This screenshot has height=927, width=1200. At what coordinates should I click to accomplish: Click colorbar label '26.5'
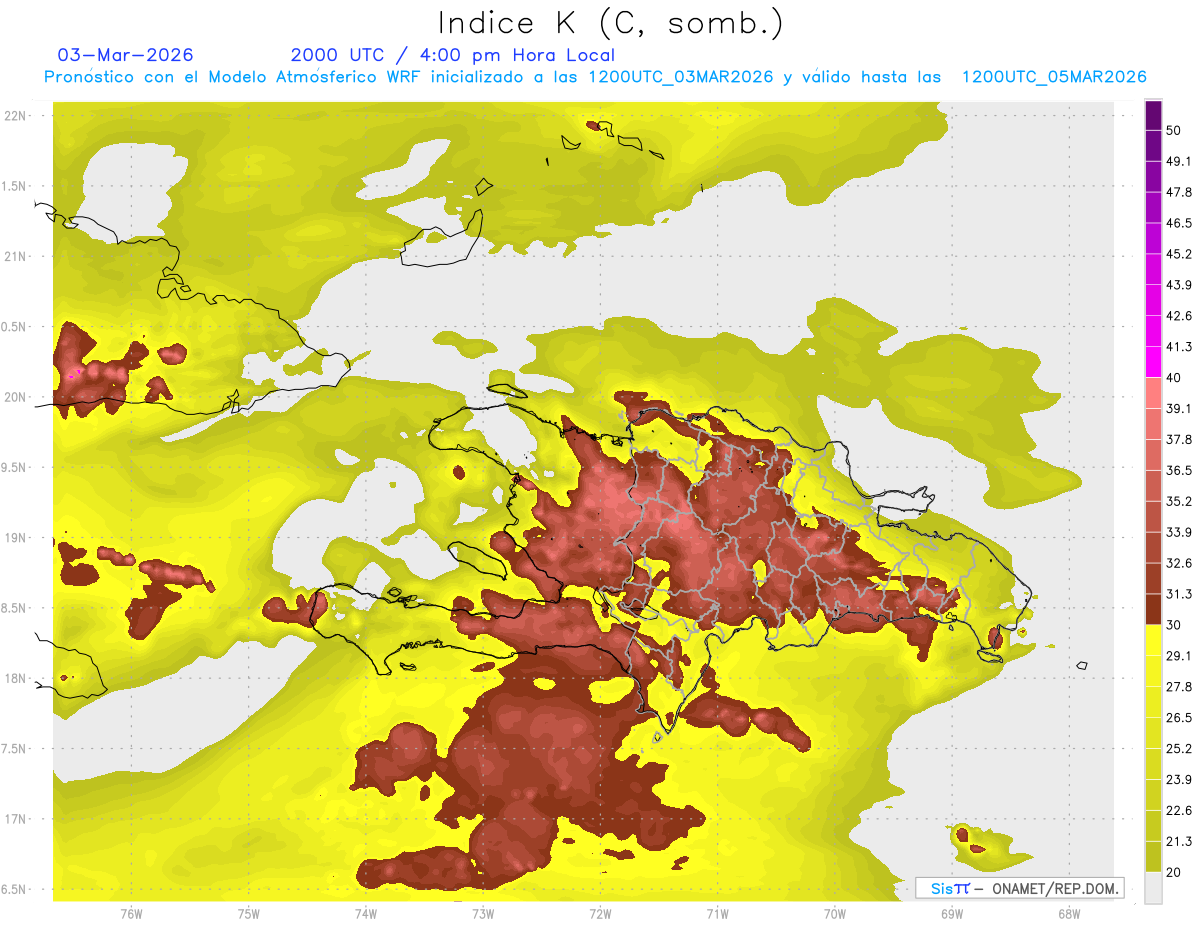point(1179,718)
